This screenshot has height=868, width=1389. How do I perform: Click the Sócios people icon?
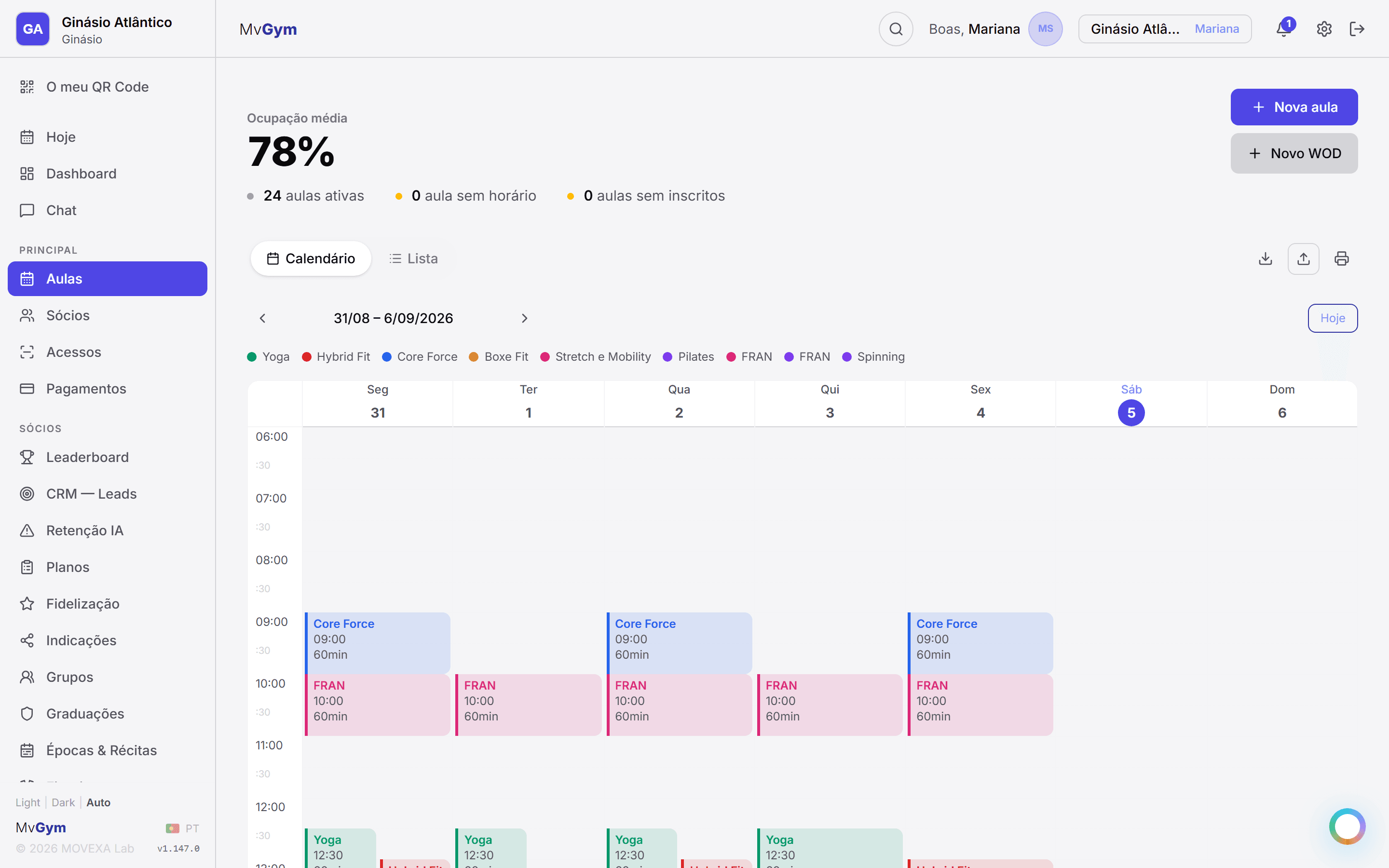point(27,315)
